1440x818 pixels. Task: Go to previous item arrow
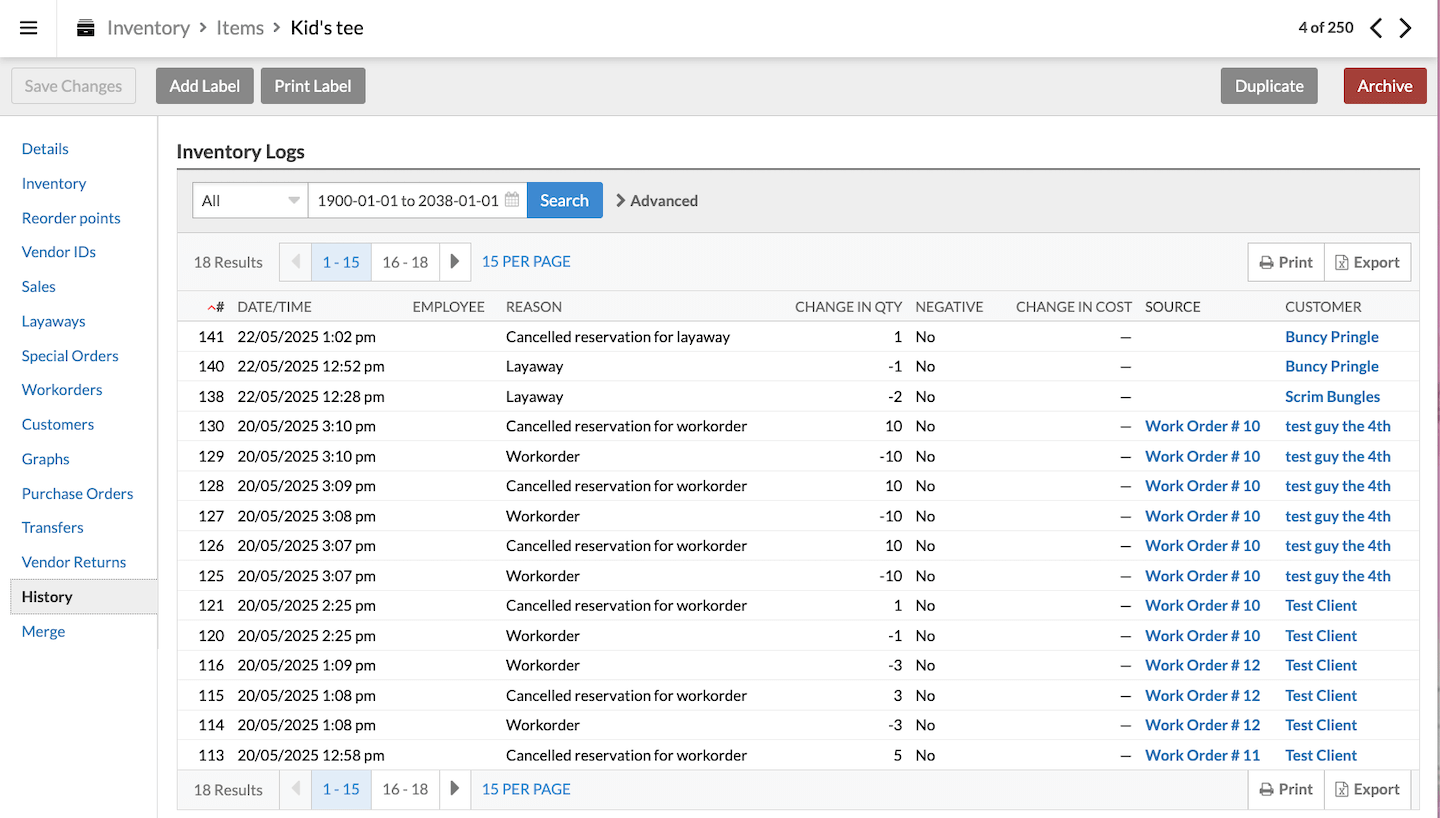coord(1376,28)
